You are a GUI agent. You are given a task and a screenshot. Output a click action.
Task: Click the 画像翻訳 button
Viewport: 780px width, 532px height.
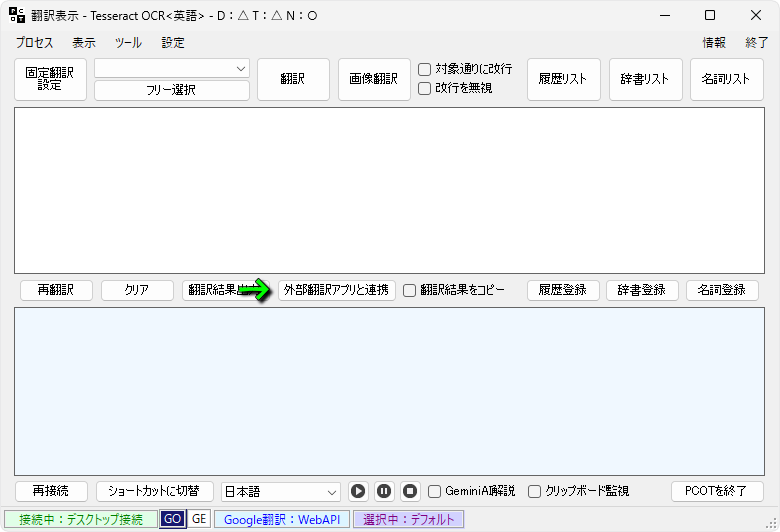click(374, 79)
